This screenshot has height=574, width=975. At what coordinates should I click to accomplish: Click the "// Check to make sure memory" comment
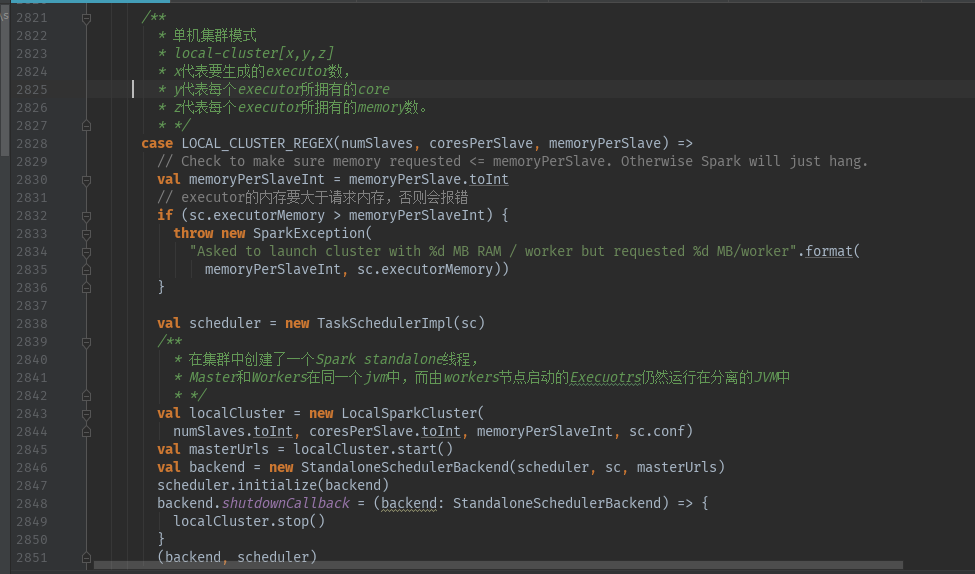512,162
